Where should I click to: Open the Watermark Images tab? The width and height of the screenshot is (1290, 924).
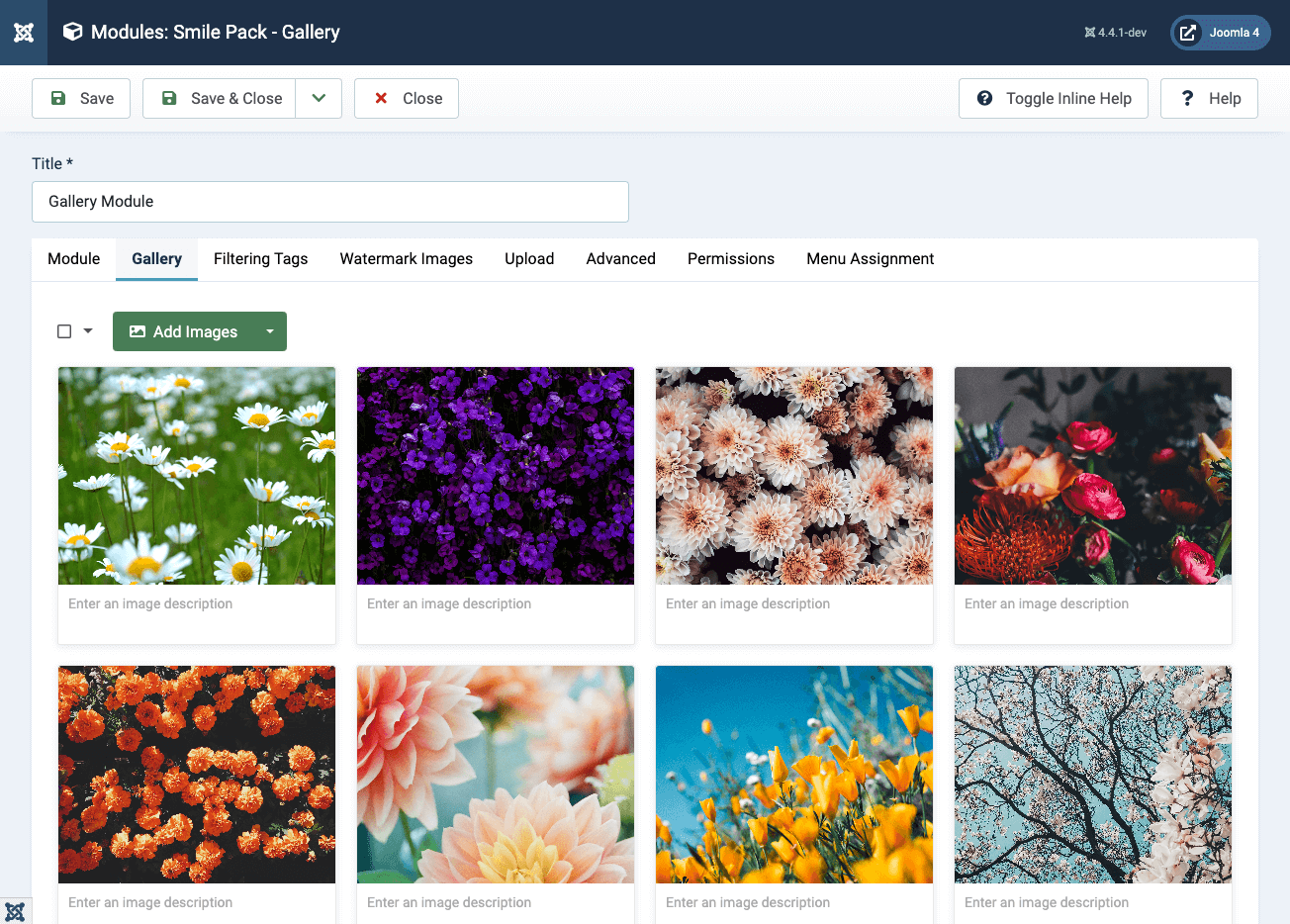click(x=407, y=259)
